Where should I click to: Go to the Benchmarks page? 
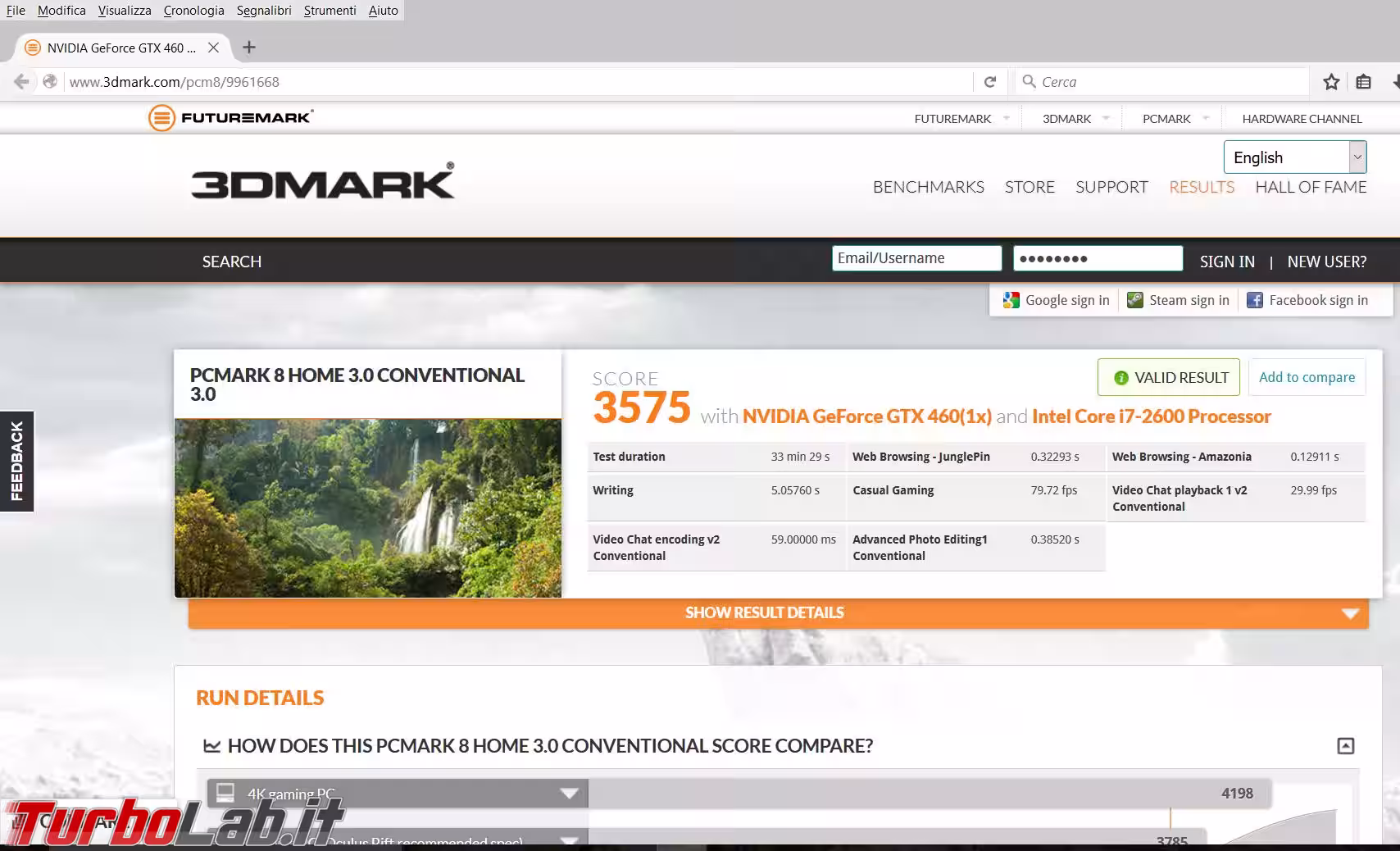point(928,187)
